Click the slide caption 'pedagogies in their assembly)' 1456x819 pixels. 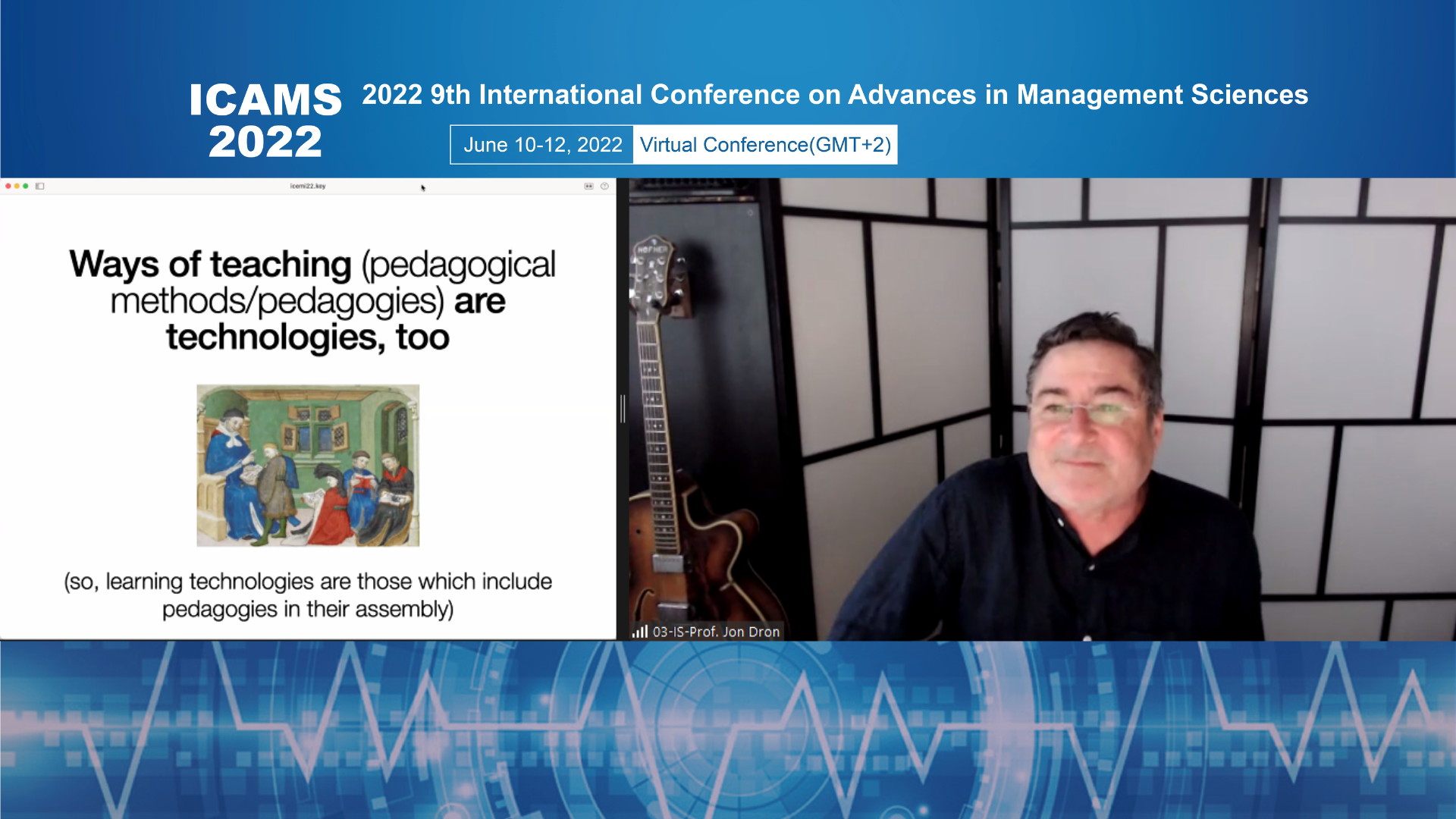click(308, 609)
